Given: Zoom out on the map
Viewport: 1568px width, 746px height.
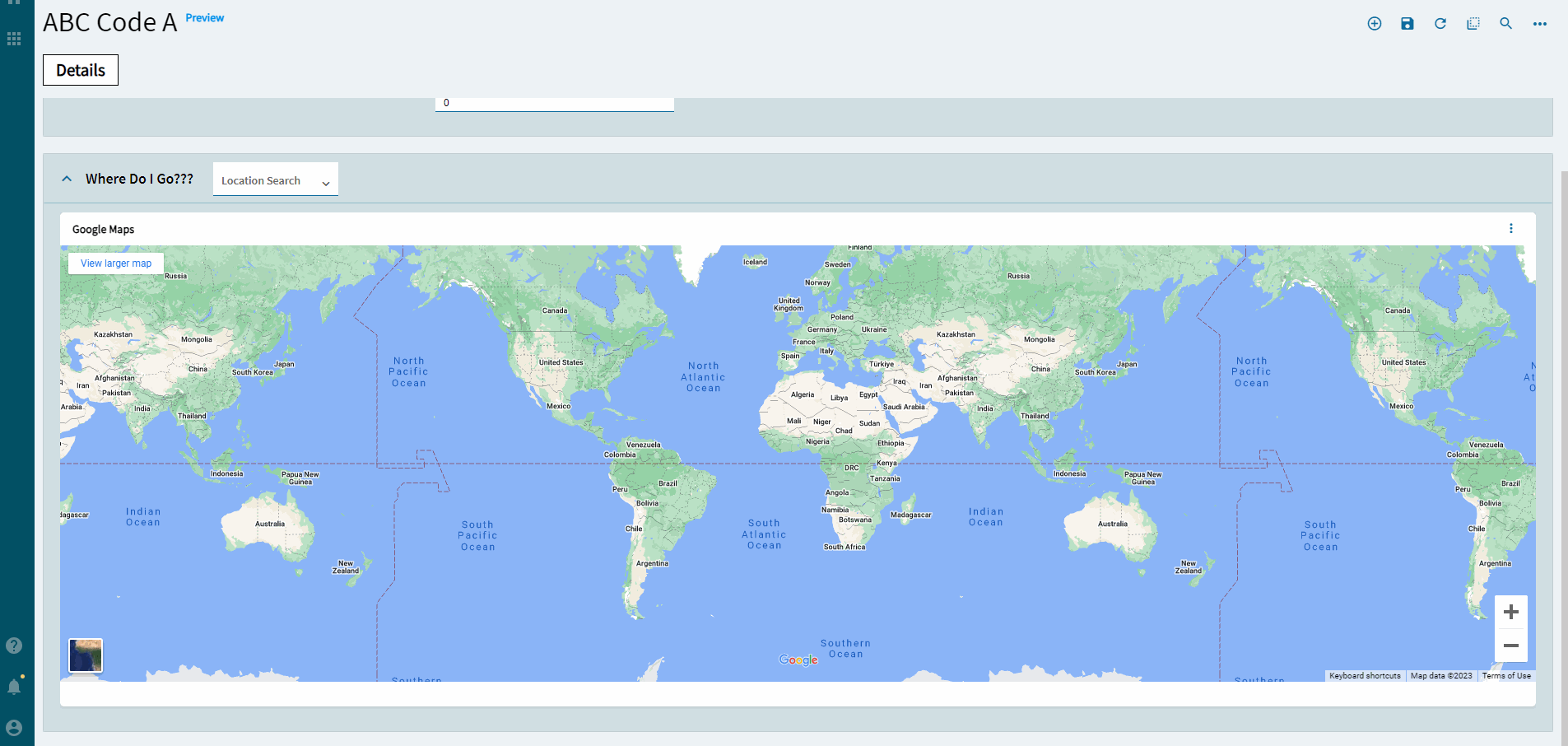Looking at the screenshot, I should (1511, 646).
